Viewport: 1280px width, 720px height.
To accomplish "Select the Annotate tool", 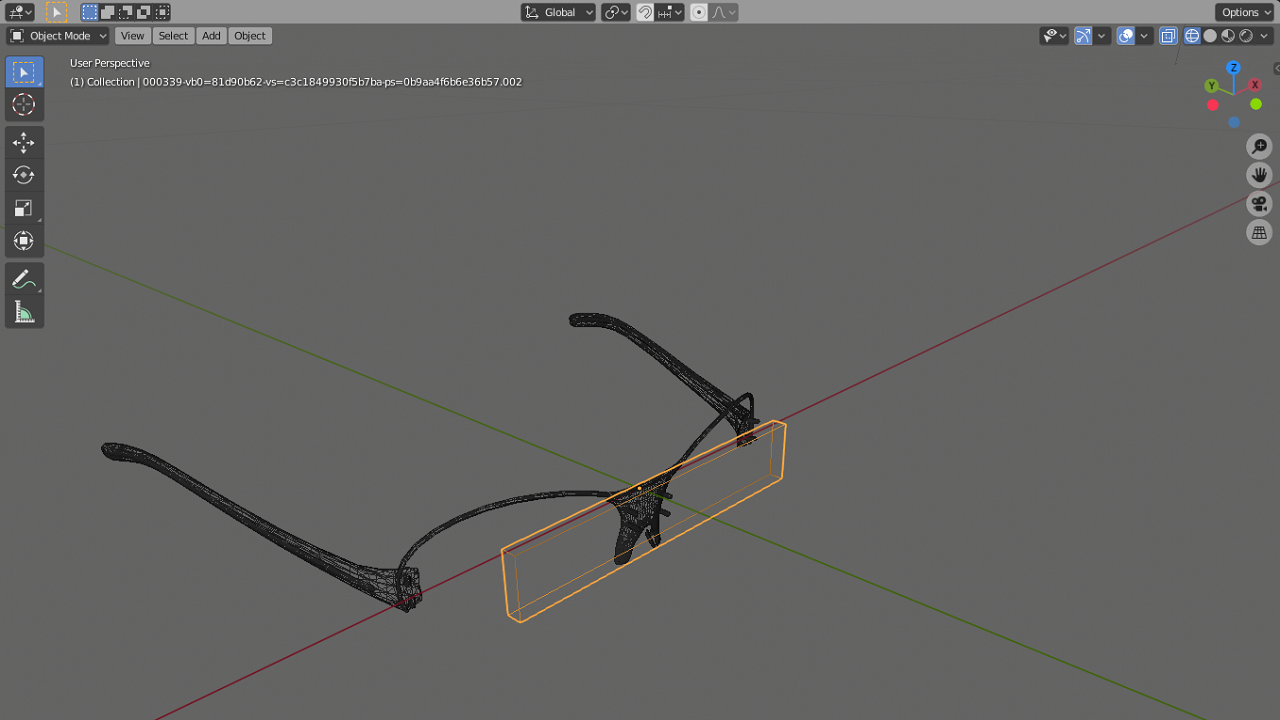I will click(24, 280).
